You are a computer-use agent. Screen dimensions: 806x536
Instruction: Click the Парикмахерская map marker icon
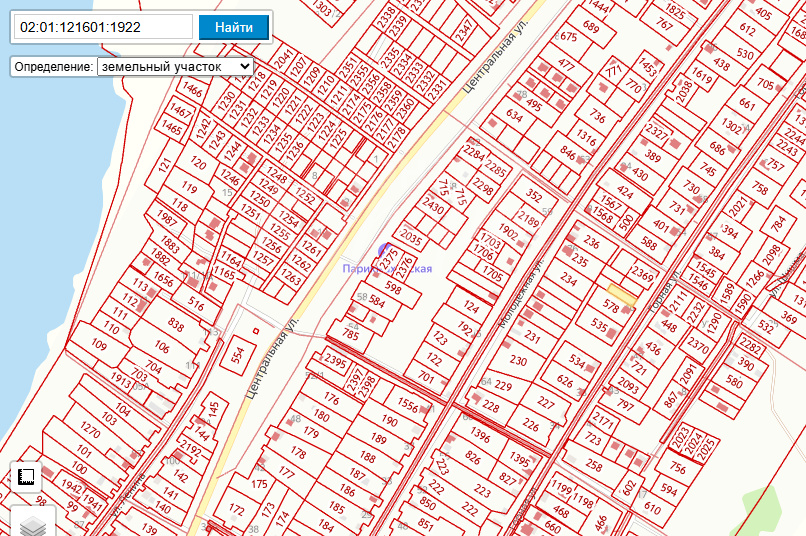[386, 253]
